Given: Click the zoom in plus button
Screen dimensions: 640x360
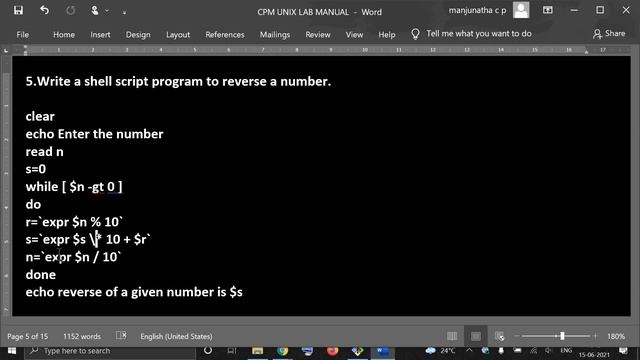Looking at the screenshot, I should click(x=595, y=336).
